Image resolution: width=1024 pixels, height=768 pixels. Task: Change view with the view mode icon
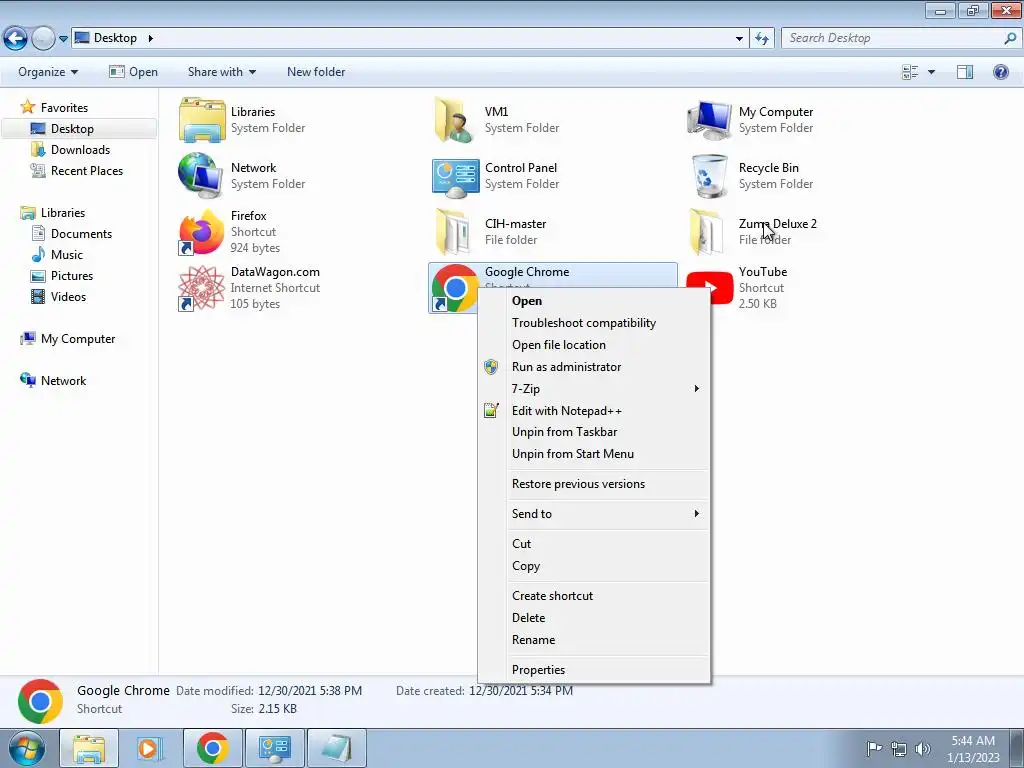click(x=910, y=72)
